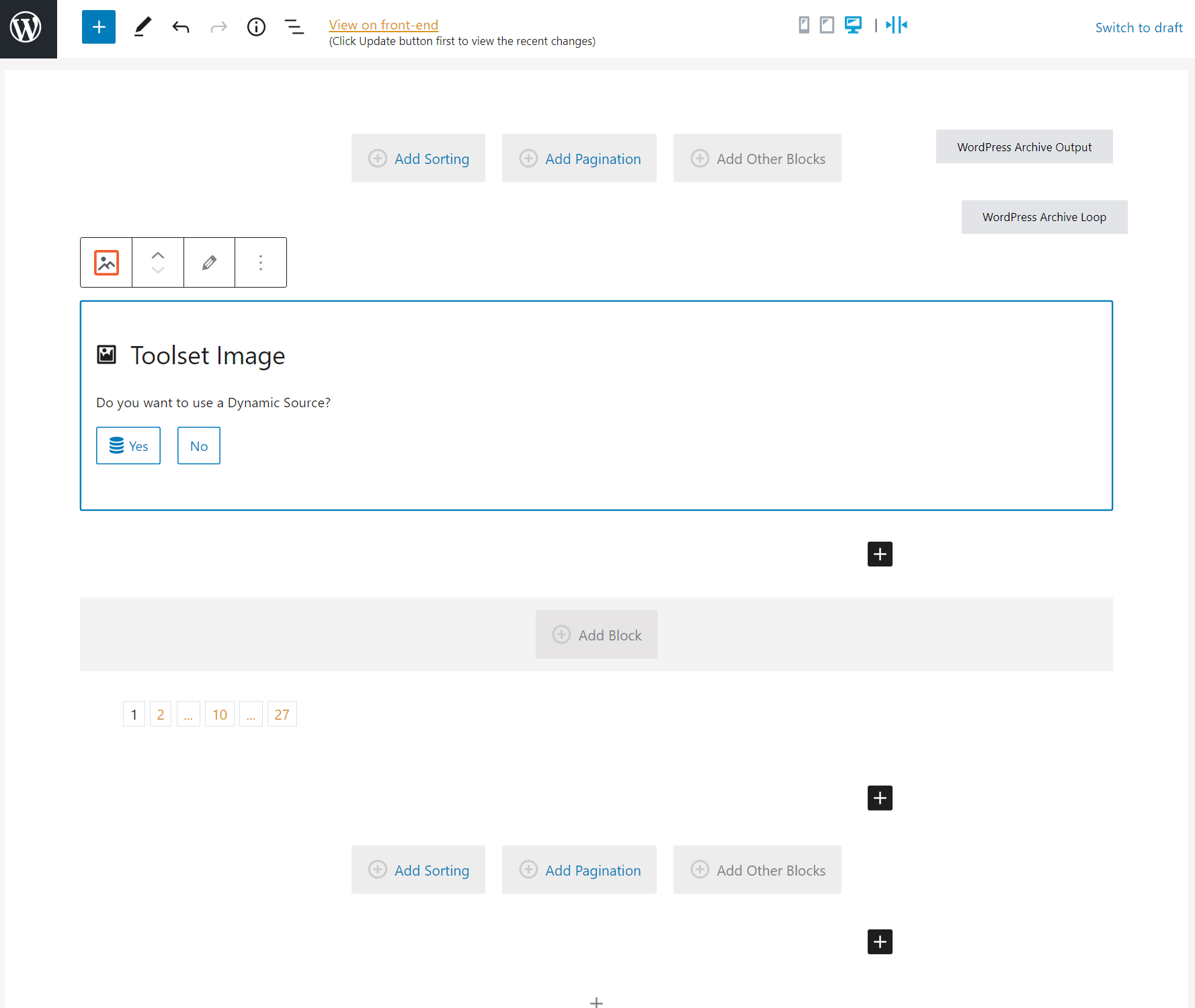Screen dimensions: 1195x1008
Task: Choose Yes for Dynamic Source
Action: click(x=128, y=446)
